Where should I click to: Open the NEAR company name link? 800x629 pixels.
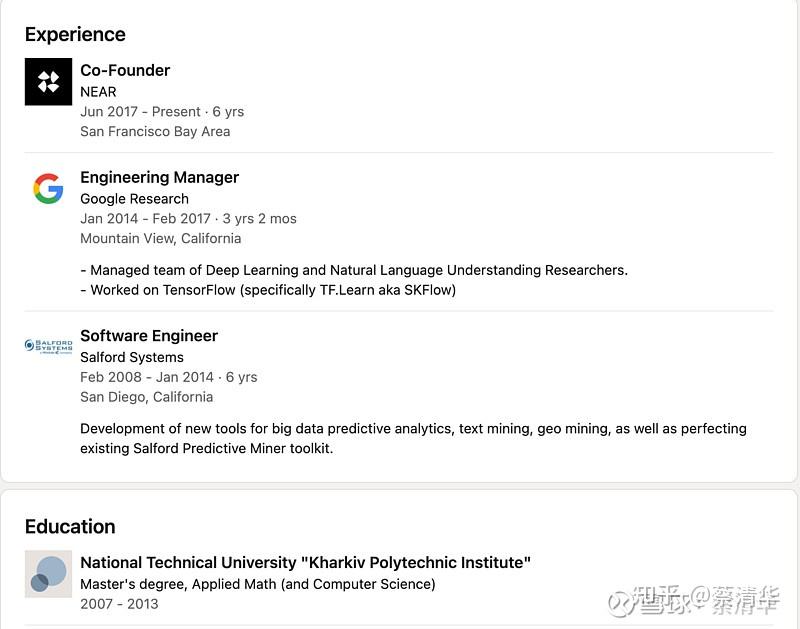coord(98,92)
